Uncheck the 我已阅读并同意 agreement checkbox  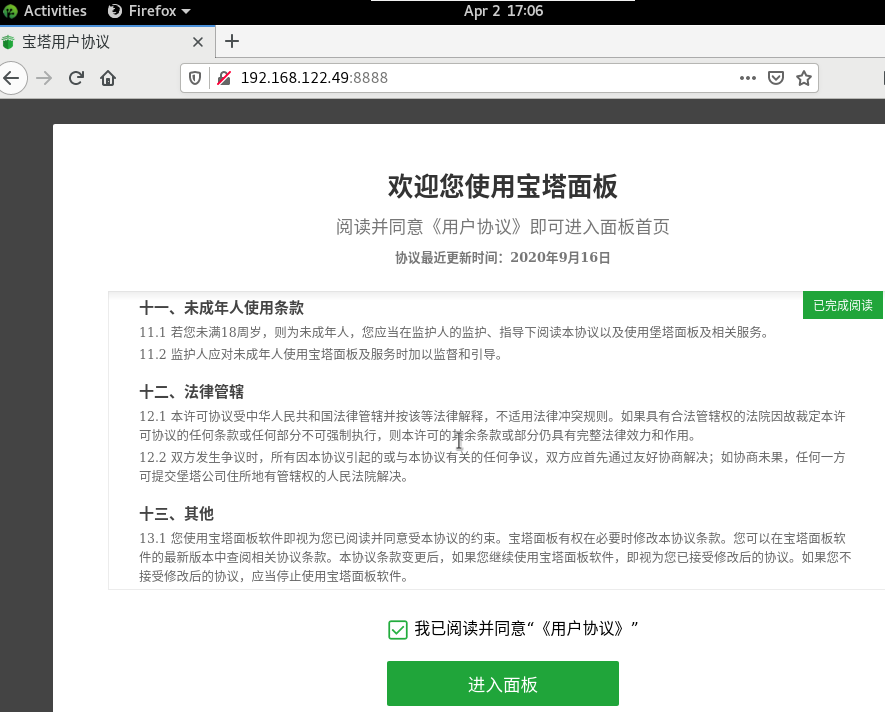click(398, 629)
